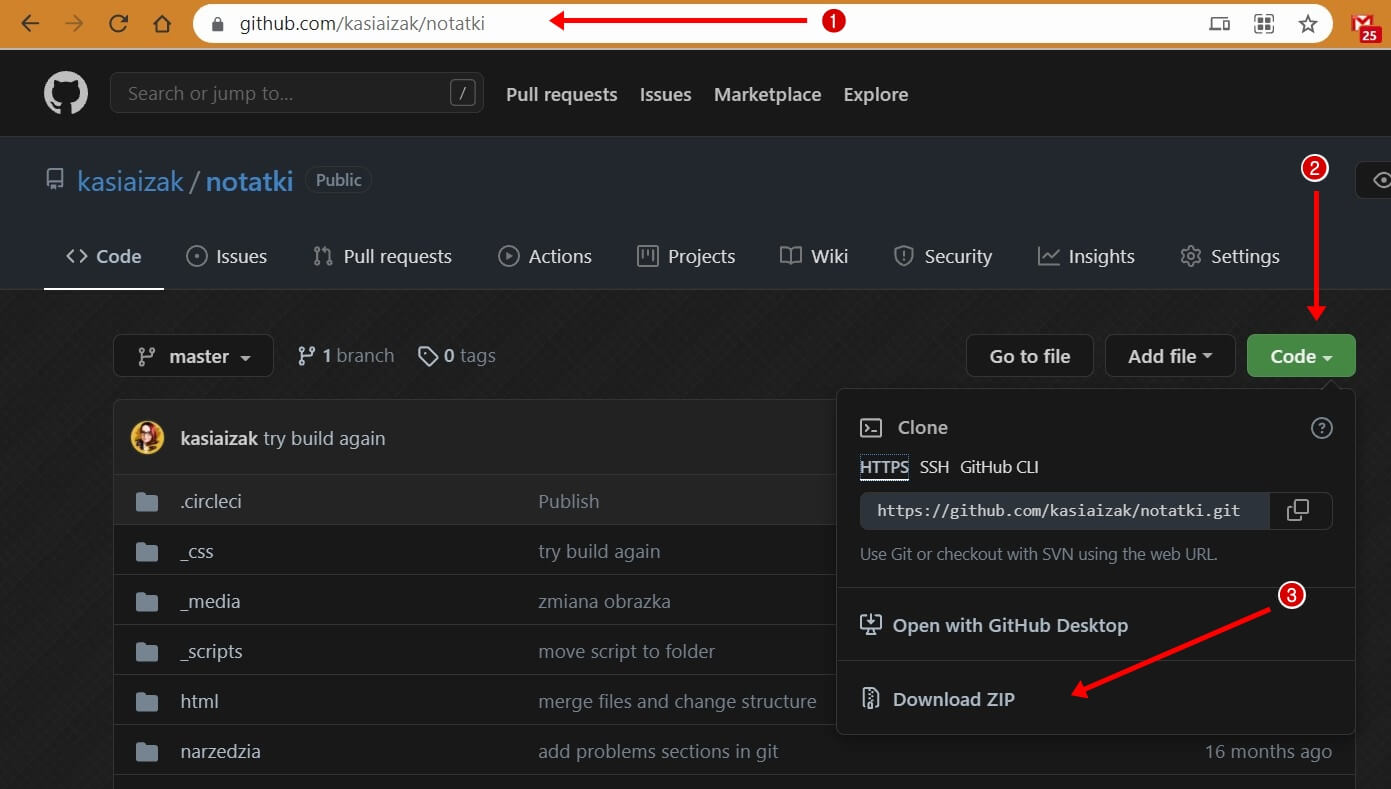Bookmark this page with the star icon
Viewport: 1391px width, 789px height.
[1307, 24]
